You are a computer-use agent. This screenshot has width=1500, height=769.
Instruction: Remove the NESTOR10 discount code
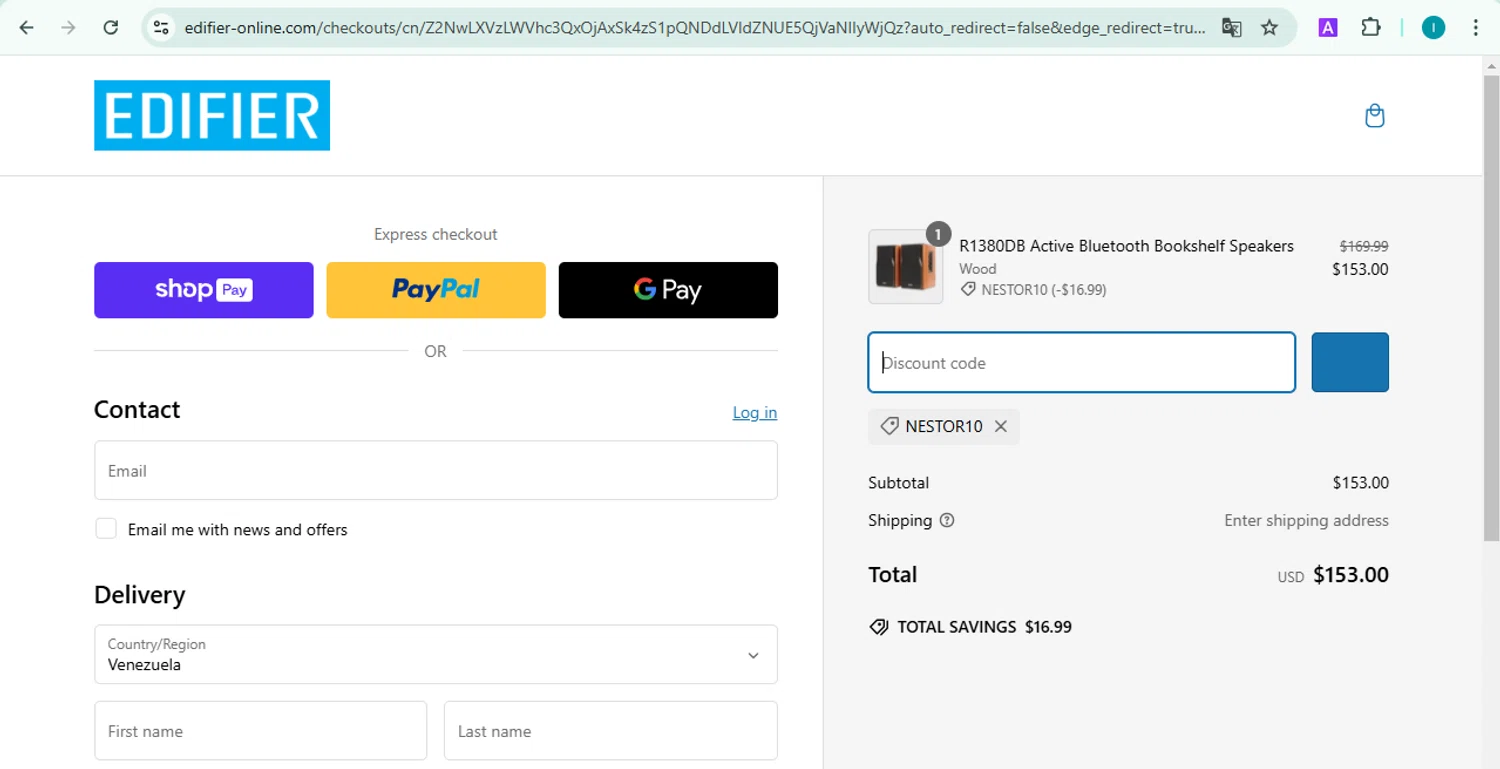[1001, 427]
